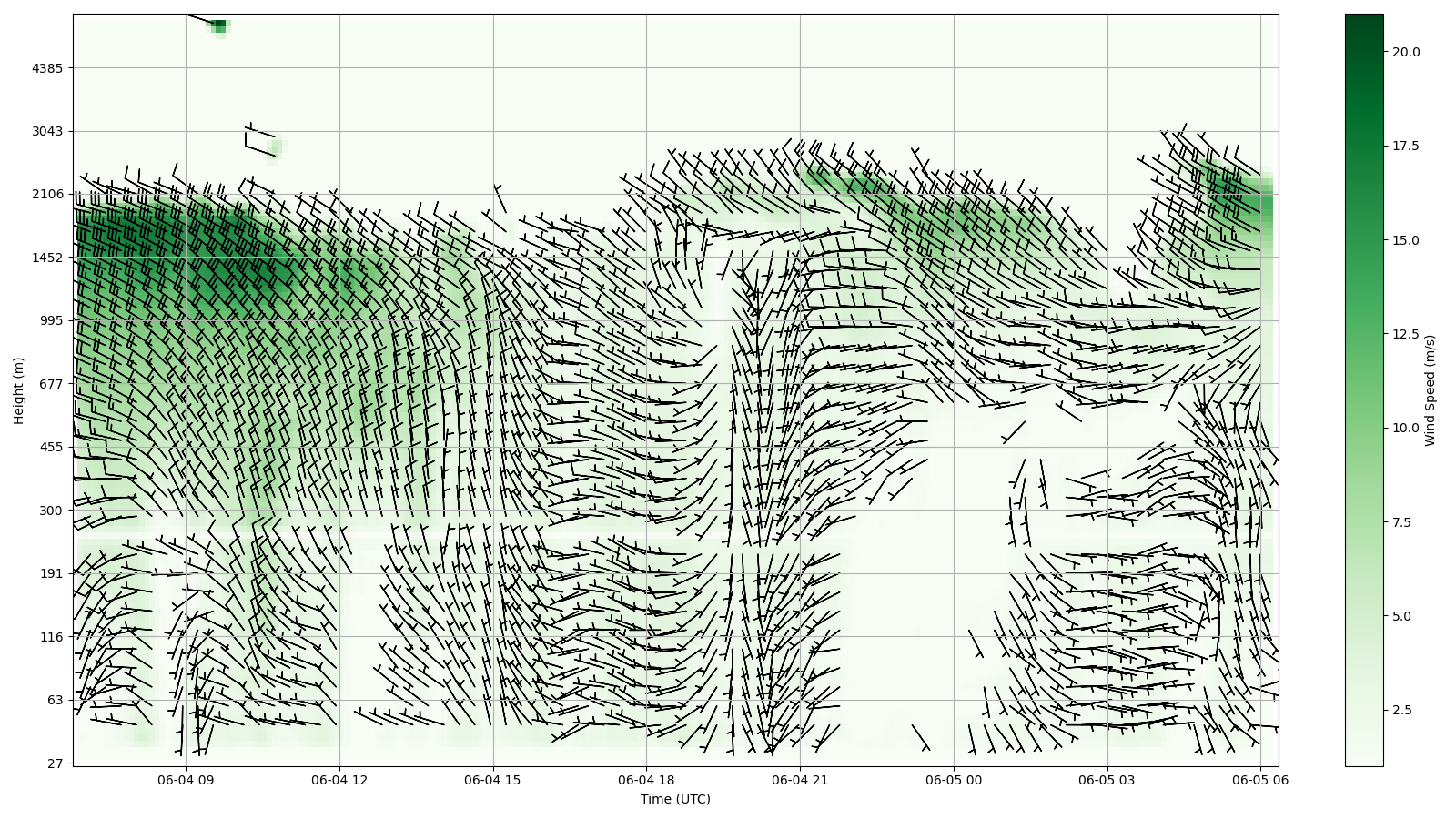This screenshot has width=1456, height=819.
Task: Click the 06-04 15 time tick label
Action: (x=492, y=780)
